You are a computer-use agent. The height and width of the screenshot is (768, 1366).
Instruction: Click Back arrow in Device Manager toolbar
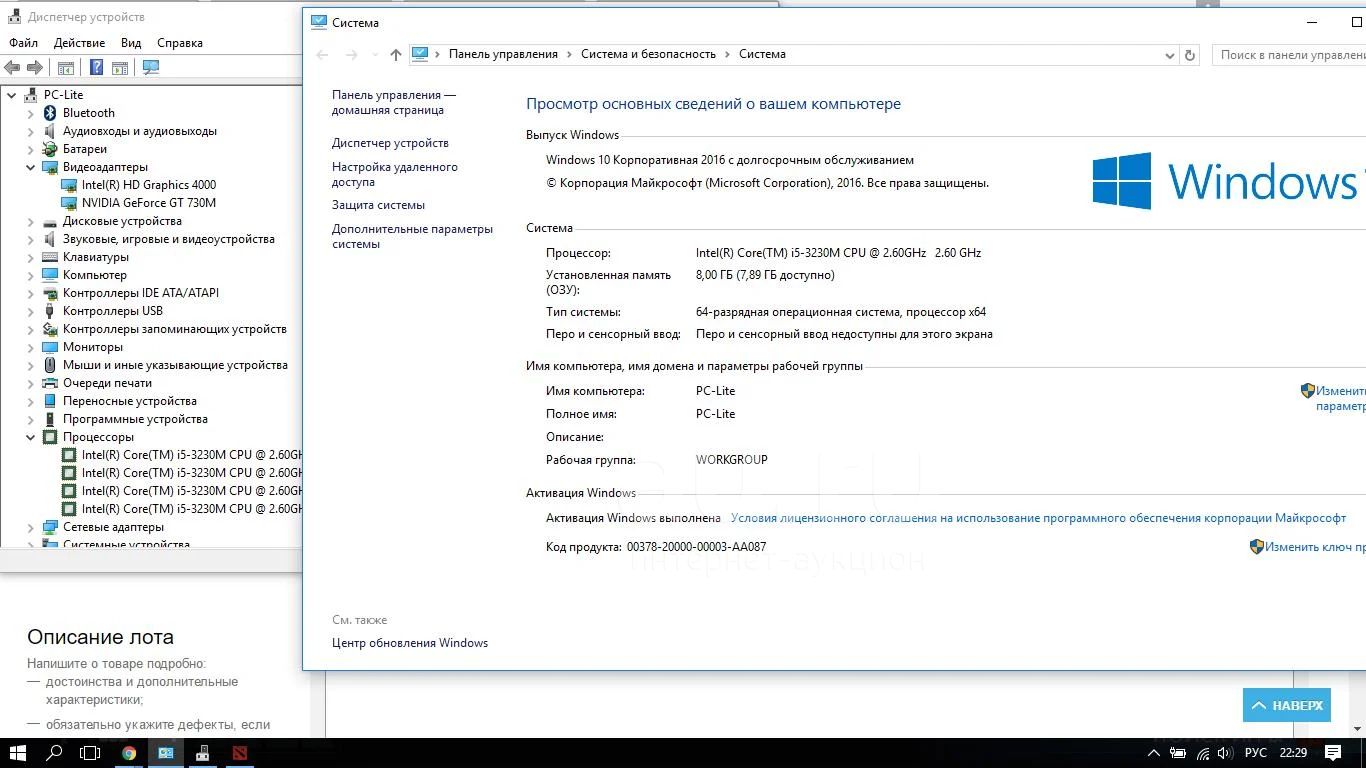point(12,68)
